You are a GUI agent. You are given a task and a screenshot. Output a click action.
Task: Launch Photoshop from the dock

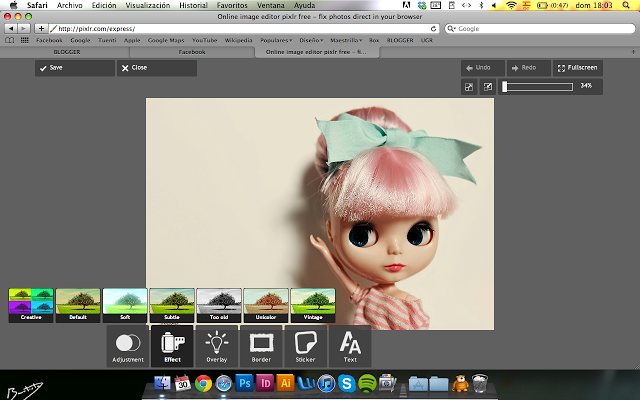point(245,383)
